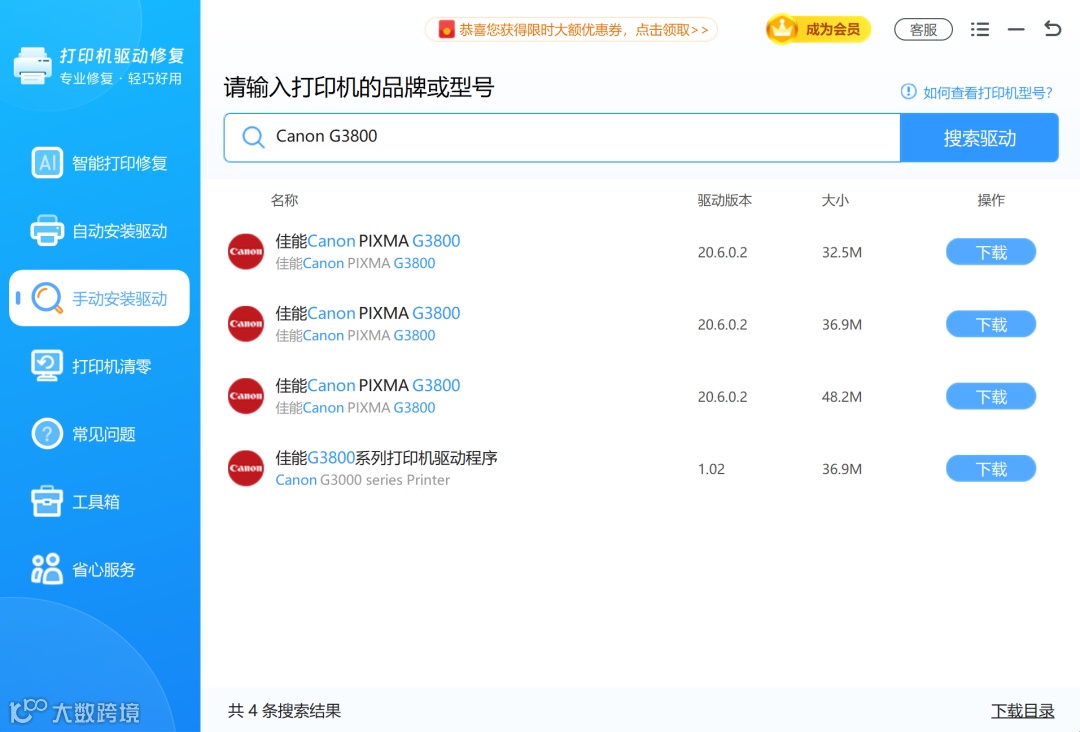Click the printer logo icon in sidebar header
The image size is (1080, 732).
click(x=32, y=66)
